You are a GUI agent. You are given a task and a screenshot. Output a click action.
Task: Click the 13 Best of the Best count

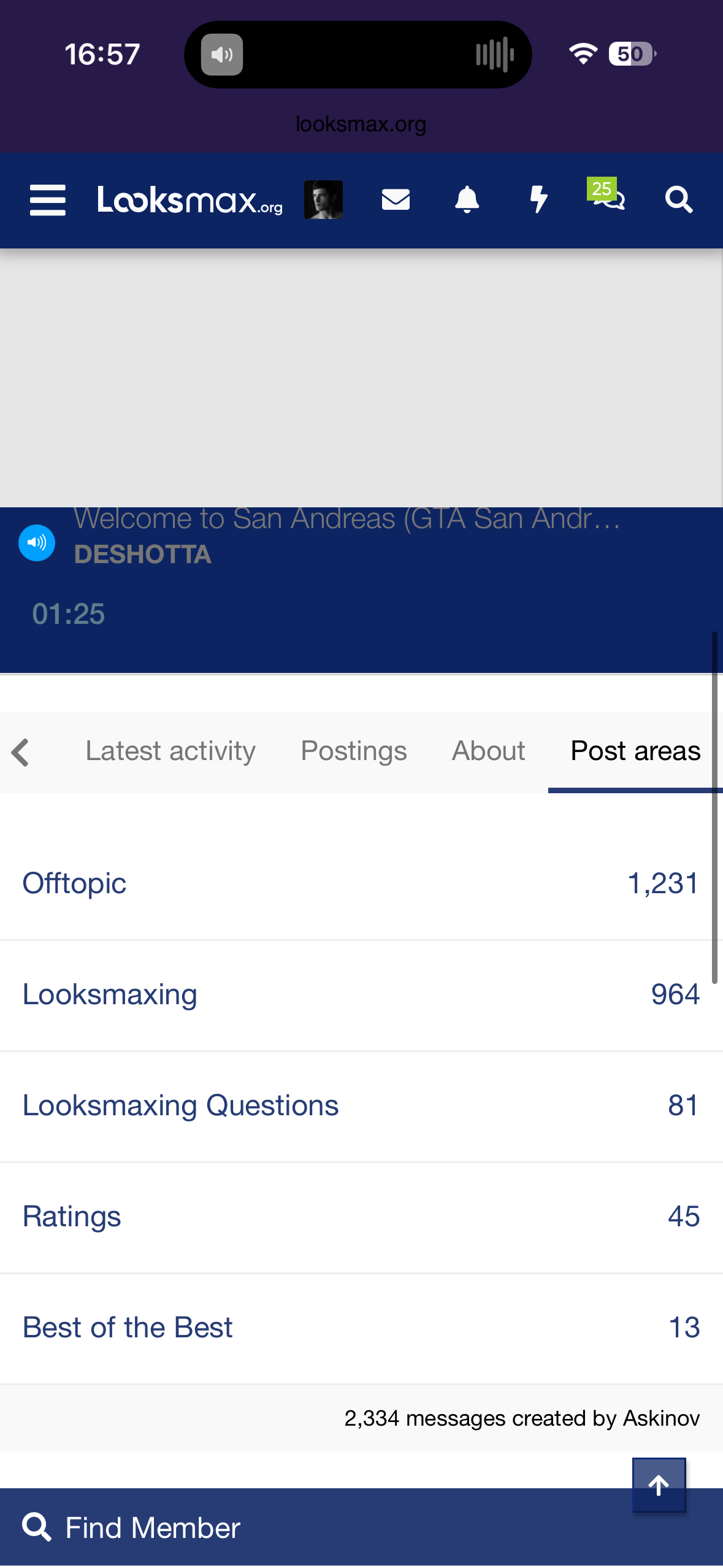tap(684, 1328)
